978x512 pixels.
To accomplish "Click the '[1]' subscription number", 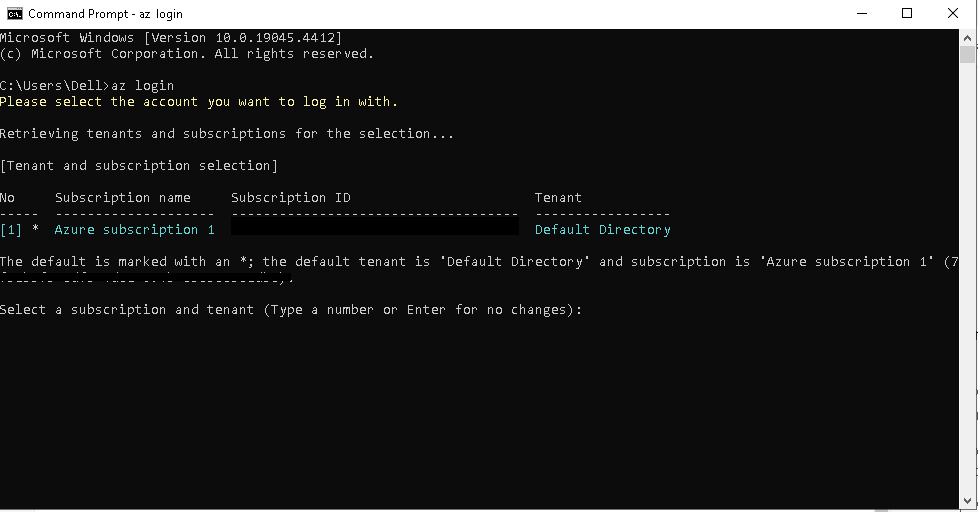I will click(x=11, y=230).
